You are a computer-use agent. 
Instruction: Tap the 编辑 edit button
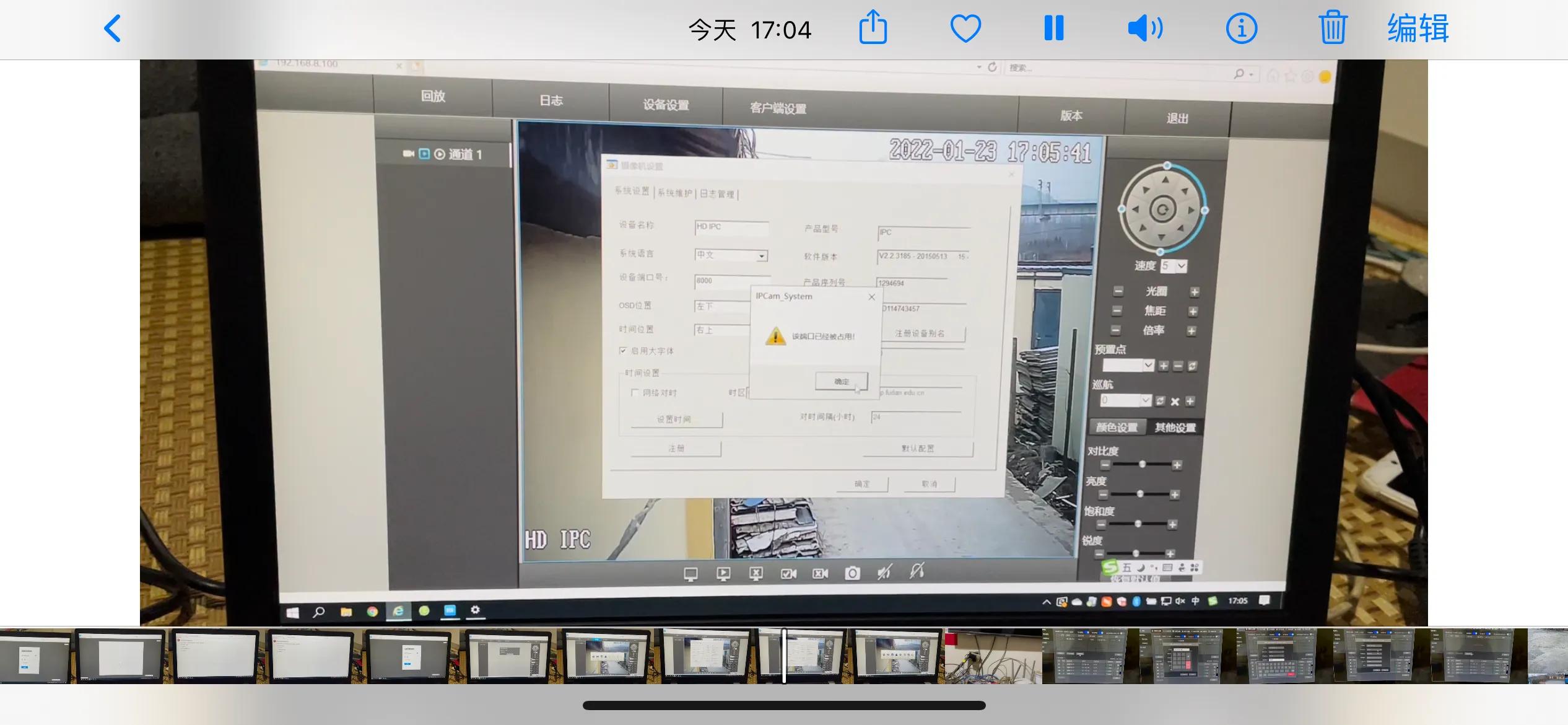1418,29
